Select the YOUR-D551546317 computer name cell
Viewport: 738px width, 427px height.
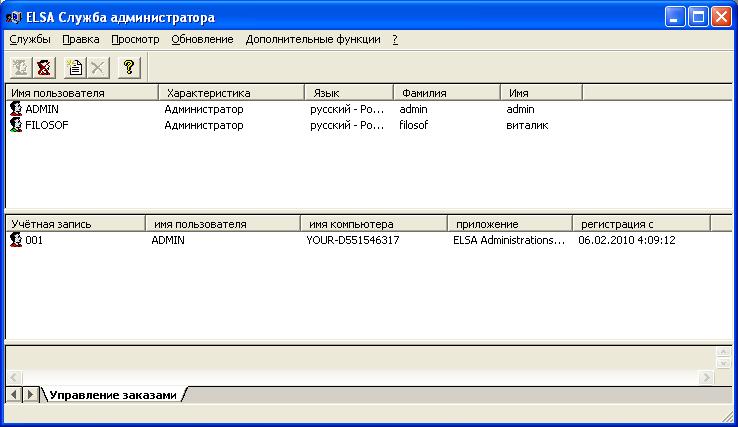coord(353,240)
